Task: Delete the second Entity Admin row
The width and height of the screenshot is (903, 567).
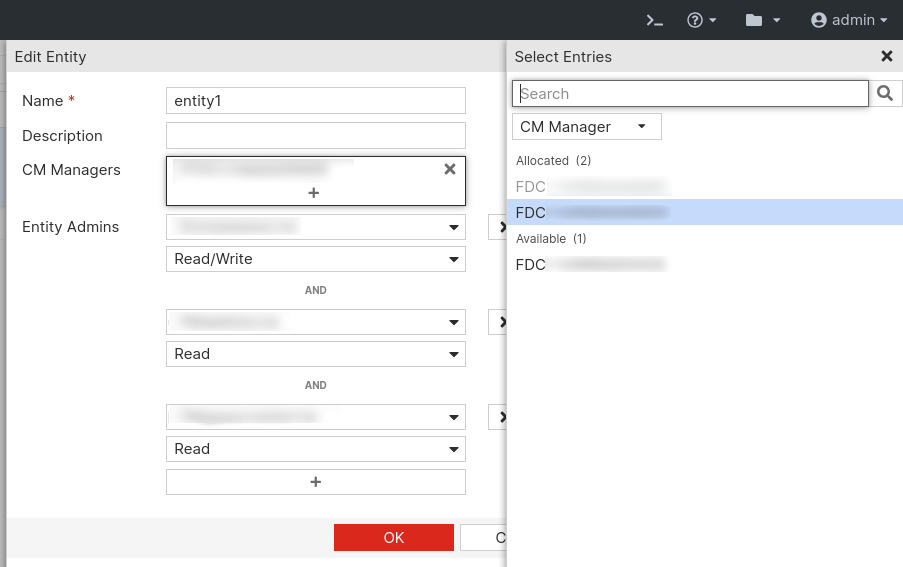Action: (499, 322)
